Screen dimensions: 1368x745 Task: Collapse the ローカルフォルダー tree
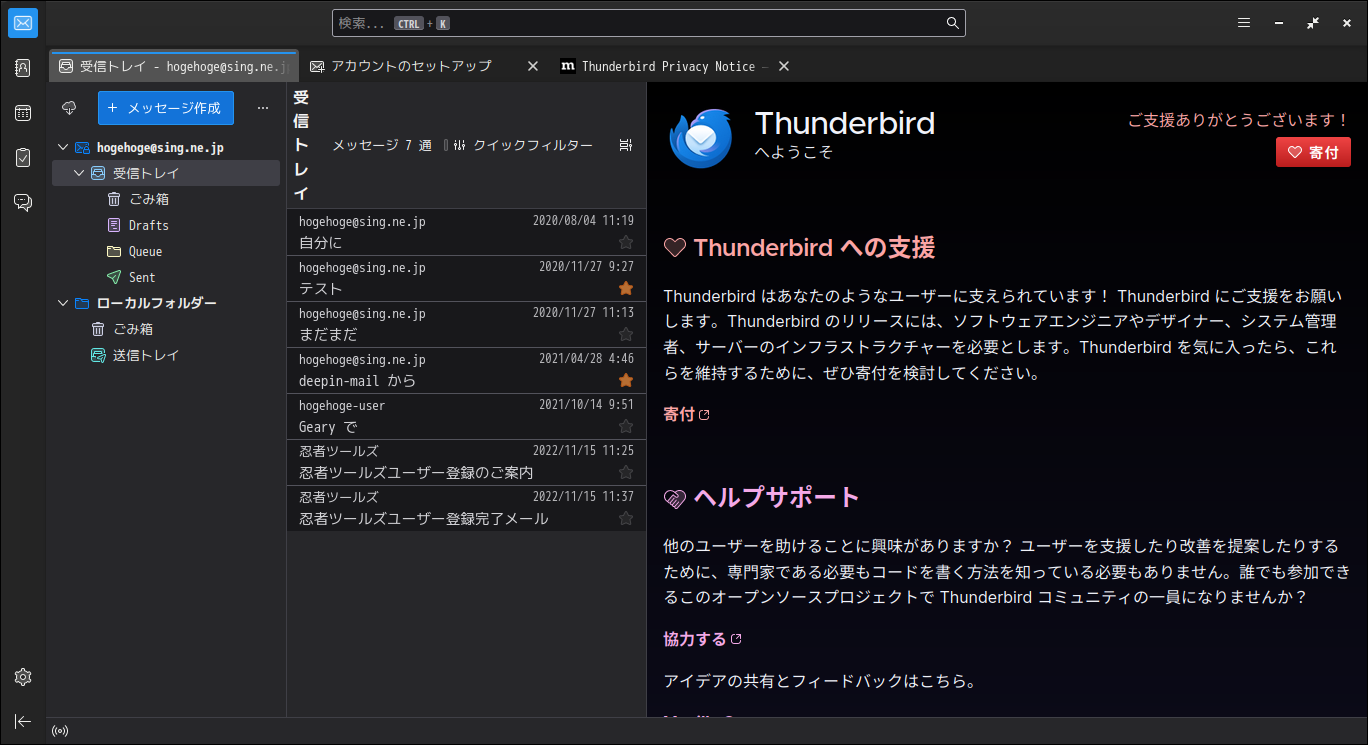point(63,303)
